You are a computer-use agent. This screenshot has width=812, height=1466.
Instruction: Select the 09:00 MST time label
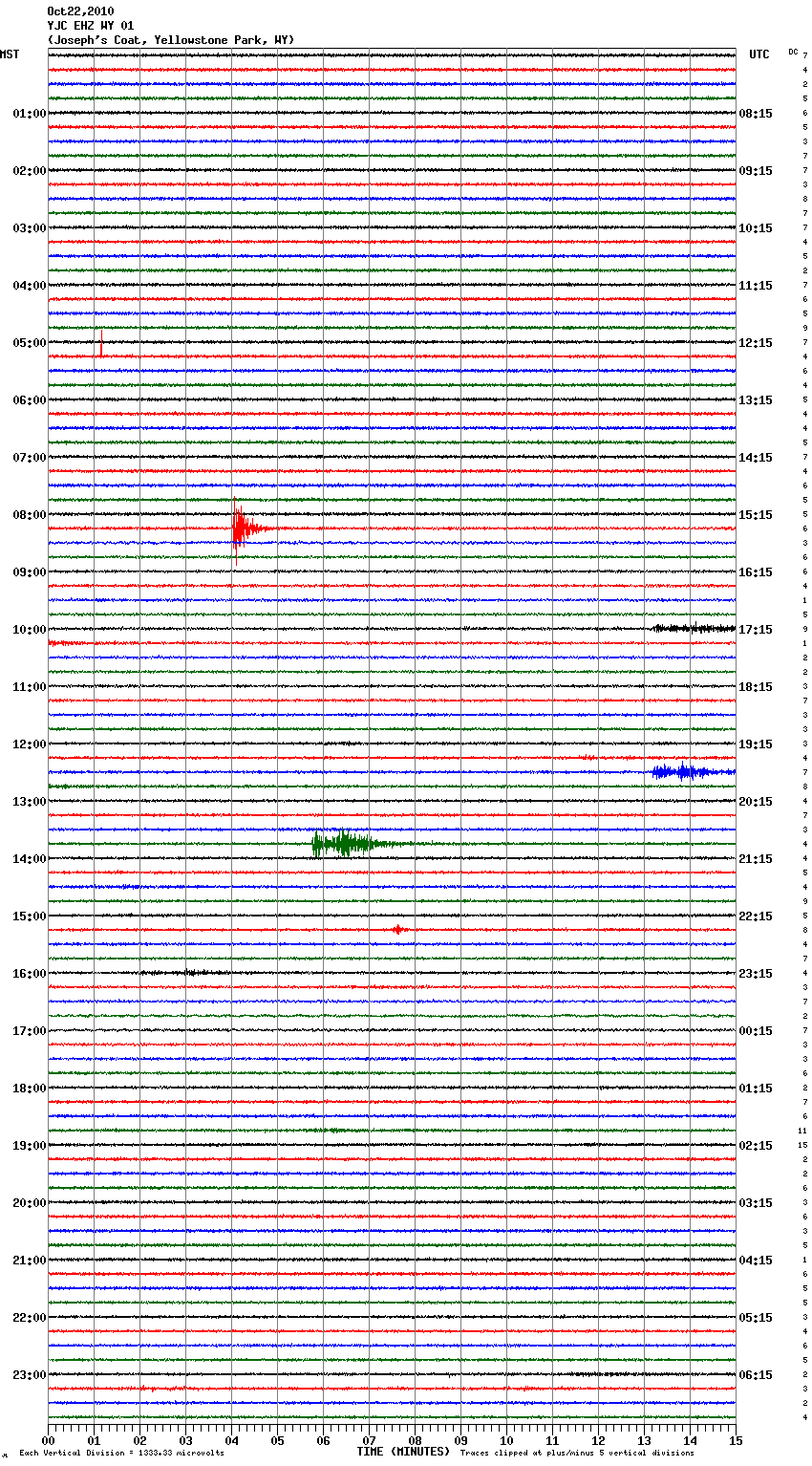click(29, 572)
